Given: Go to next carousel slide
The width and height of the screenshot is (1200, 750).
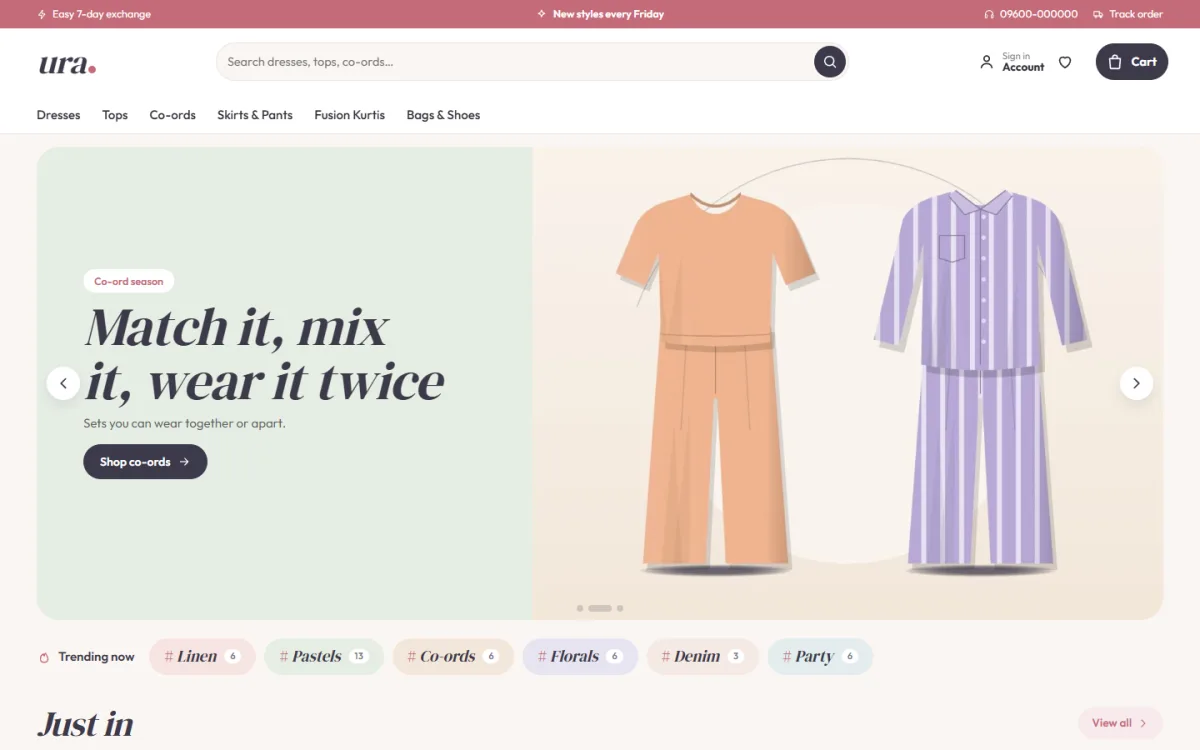Looking at the screenshot, I should click(x=1136, y=383).
